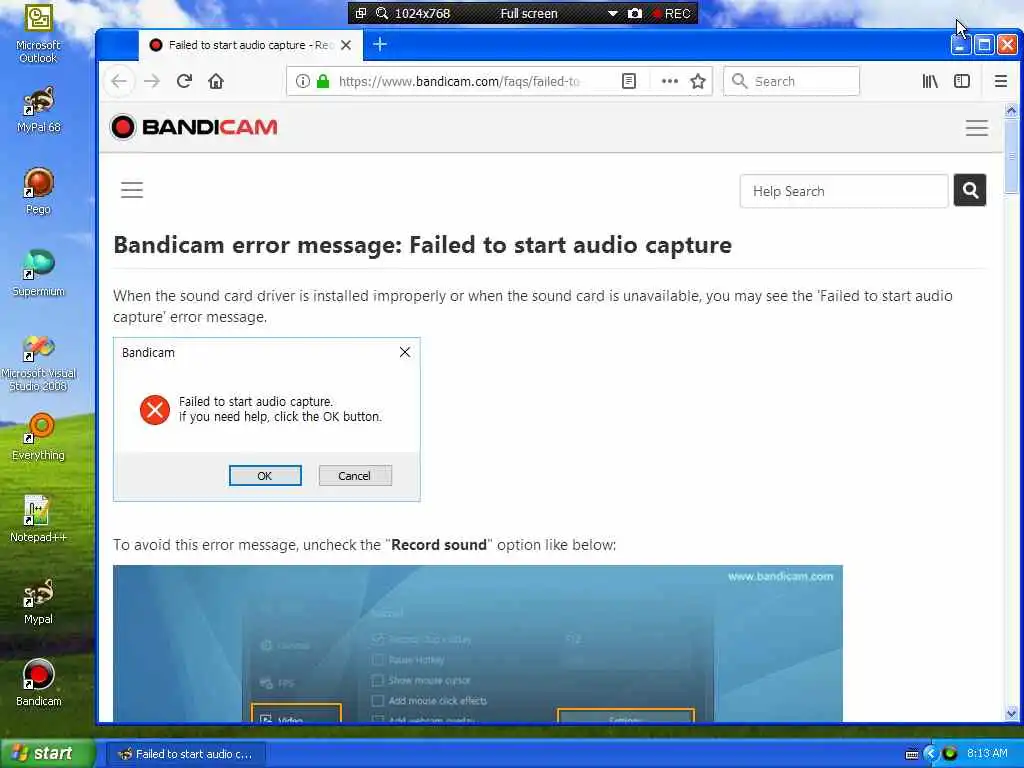Show site information icon in address bar
1024x768 pixels.
(x=302, y=81)
